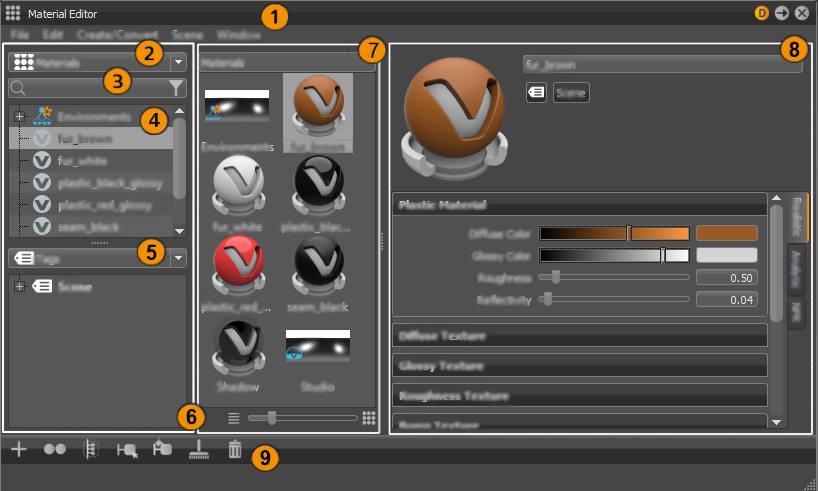Click into the material search field
Viewport: 818px width, 491px height.
(97, 88)
